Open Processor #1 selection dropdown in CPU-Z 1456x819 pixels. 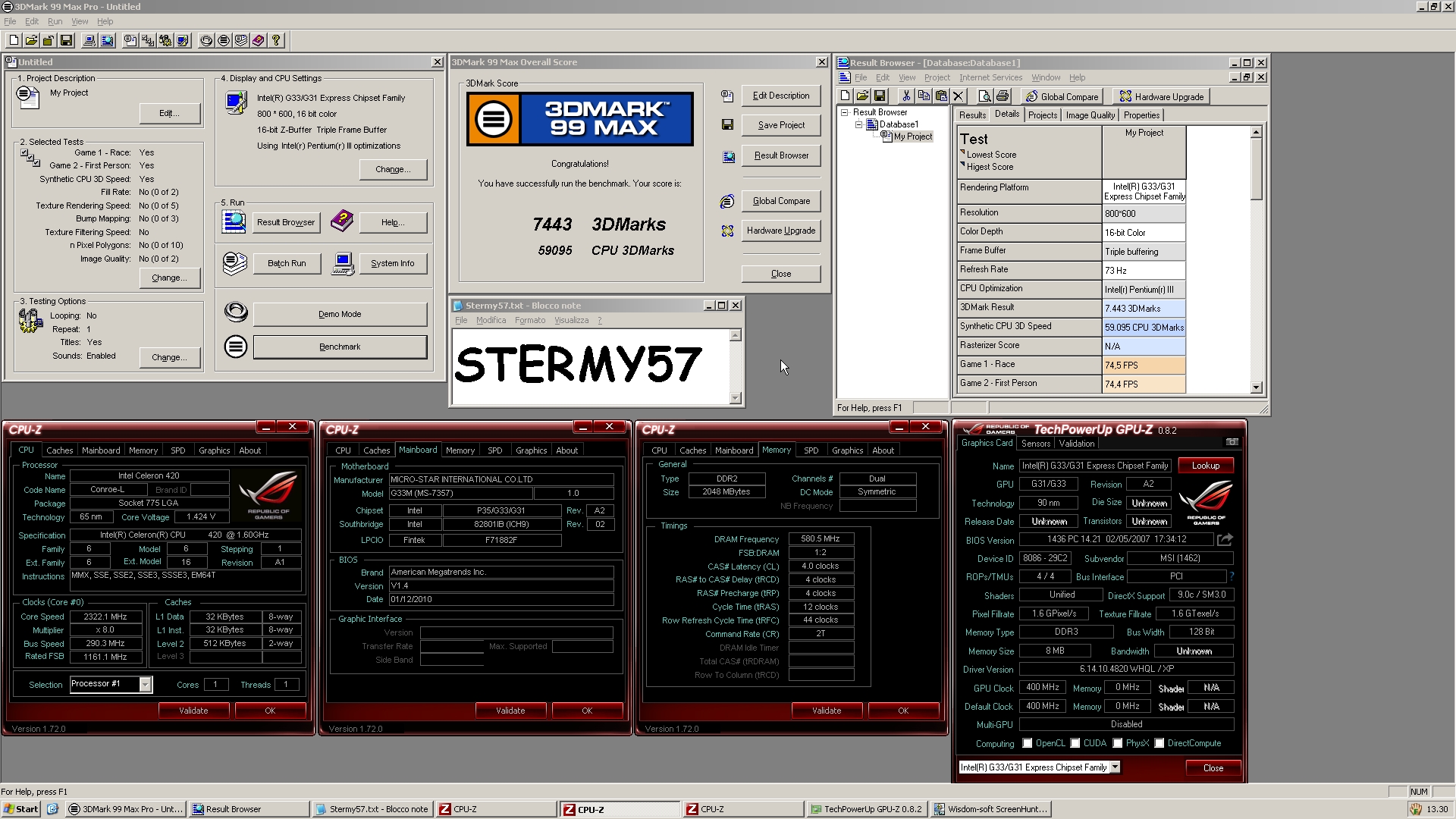click(145, 685)
